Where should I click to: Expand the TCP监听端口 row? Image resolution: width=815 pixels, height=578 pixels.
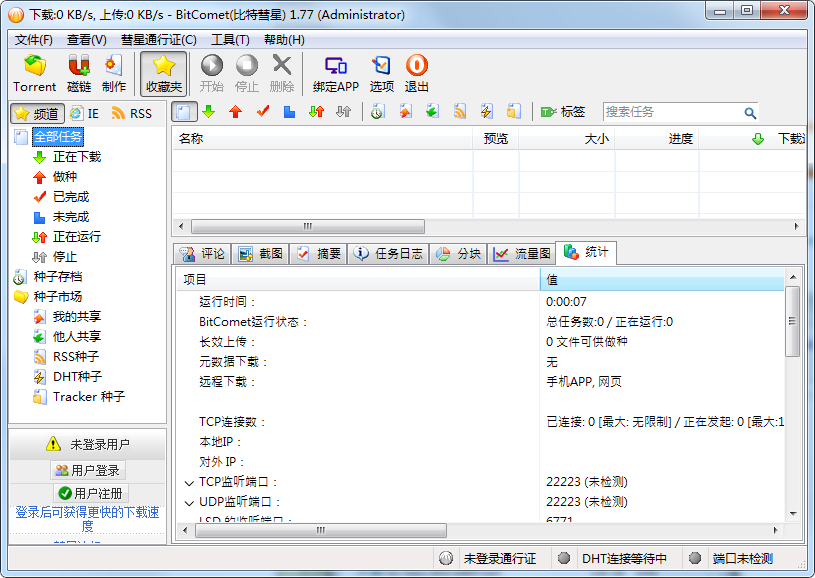pyautogui.click(x=189, y=482)
